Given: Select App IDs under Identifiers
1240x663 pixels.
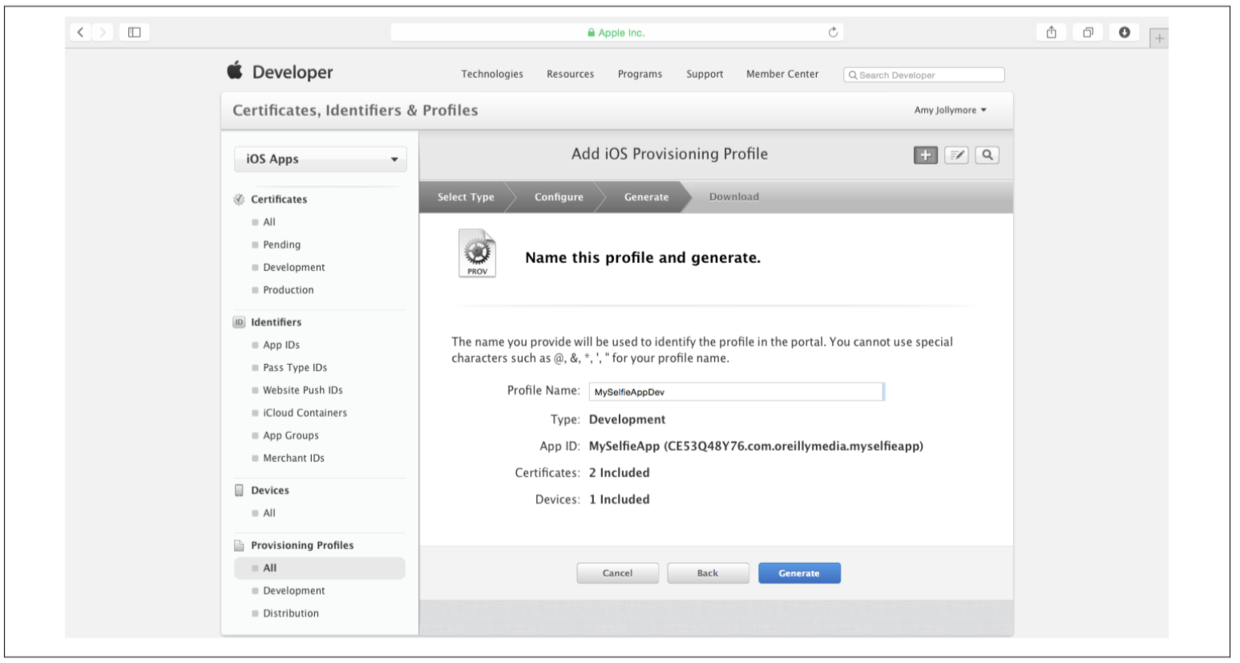Looking at the screenshot, I should 281,345.
